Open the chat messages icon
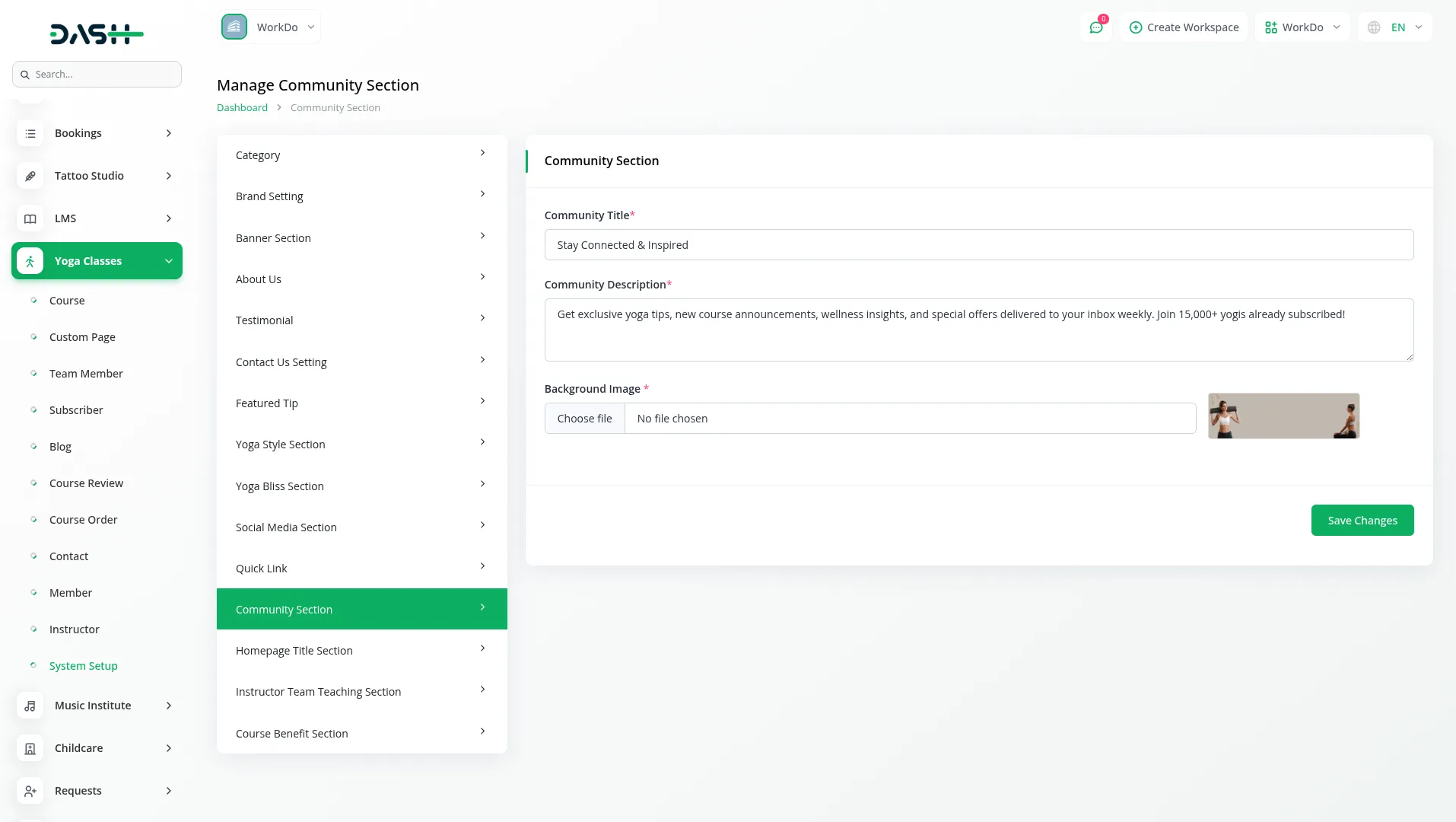The height and width of the screenshot is (822, 1456). point(1095,27)
